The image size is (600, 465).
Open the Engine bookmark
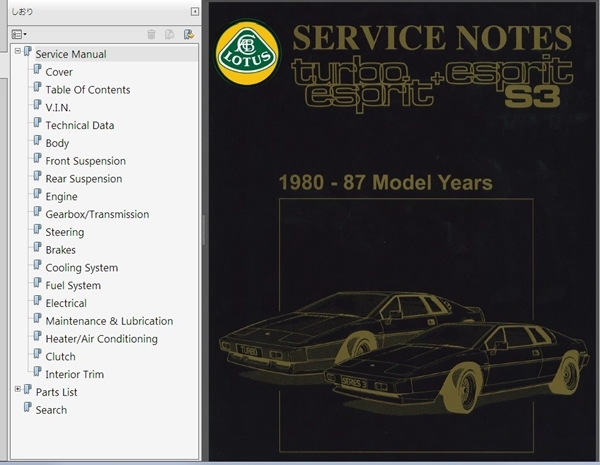(x=61, y=196)
